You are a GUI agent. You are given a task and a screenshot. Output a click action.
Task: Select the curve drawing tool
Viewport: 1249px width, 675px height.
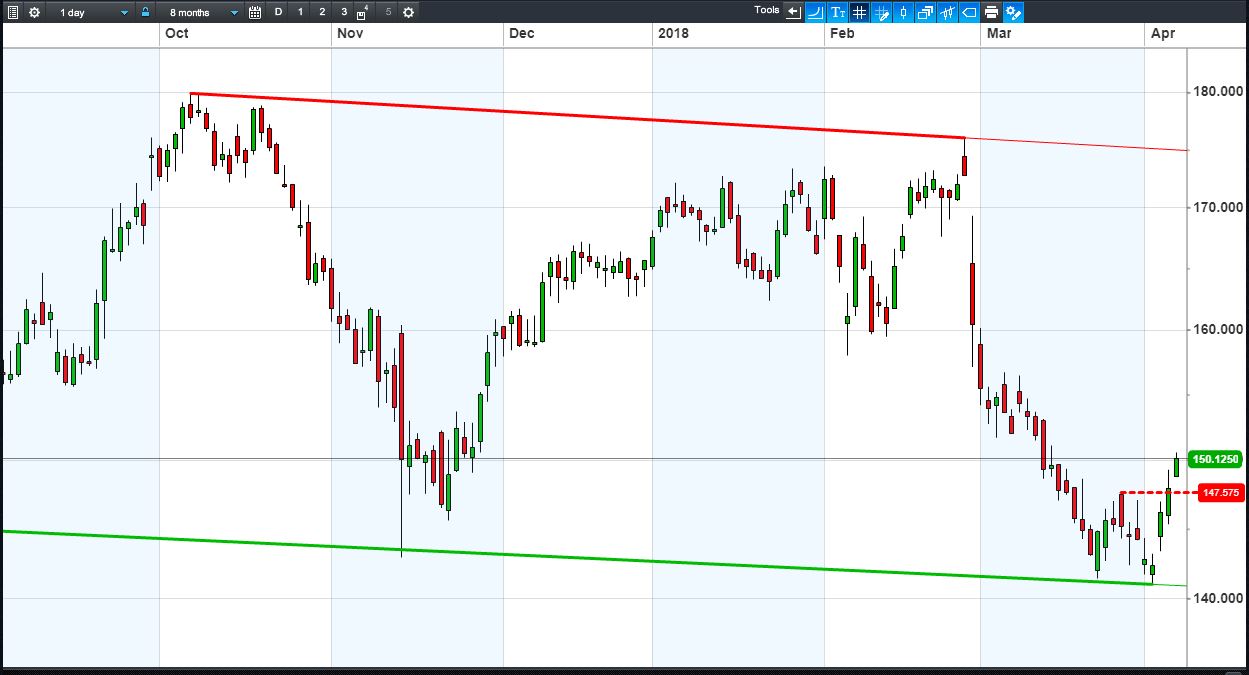(x=816, y=12)
